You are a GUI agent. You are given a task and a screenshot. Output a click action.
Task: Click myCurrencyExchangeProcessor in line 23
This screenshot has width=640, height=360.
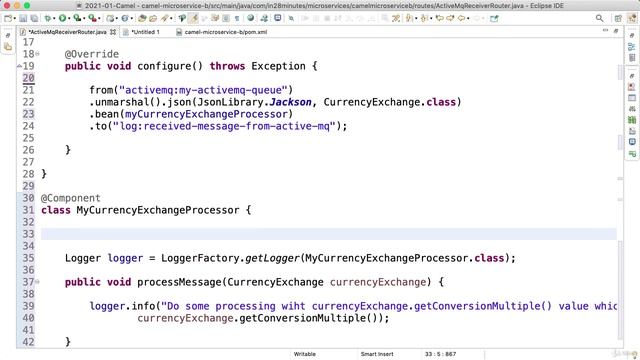click(x=206, y=114)
